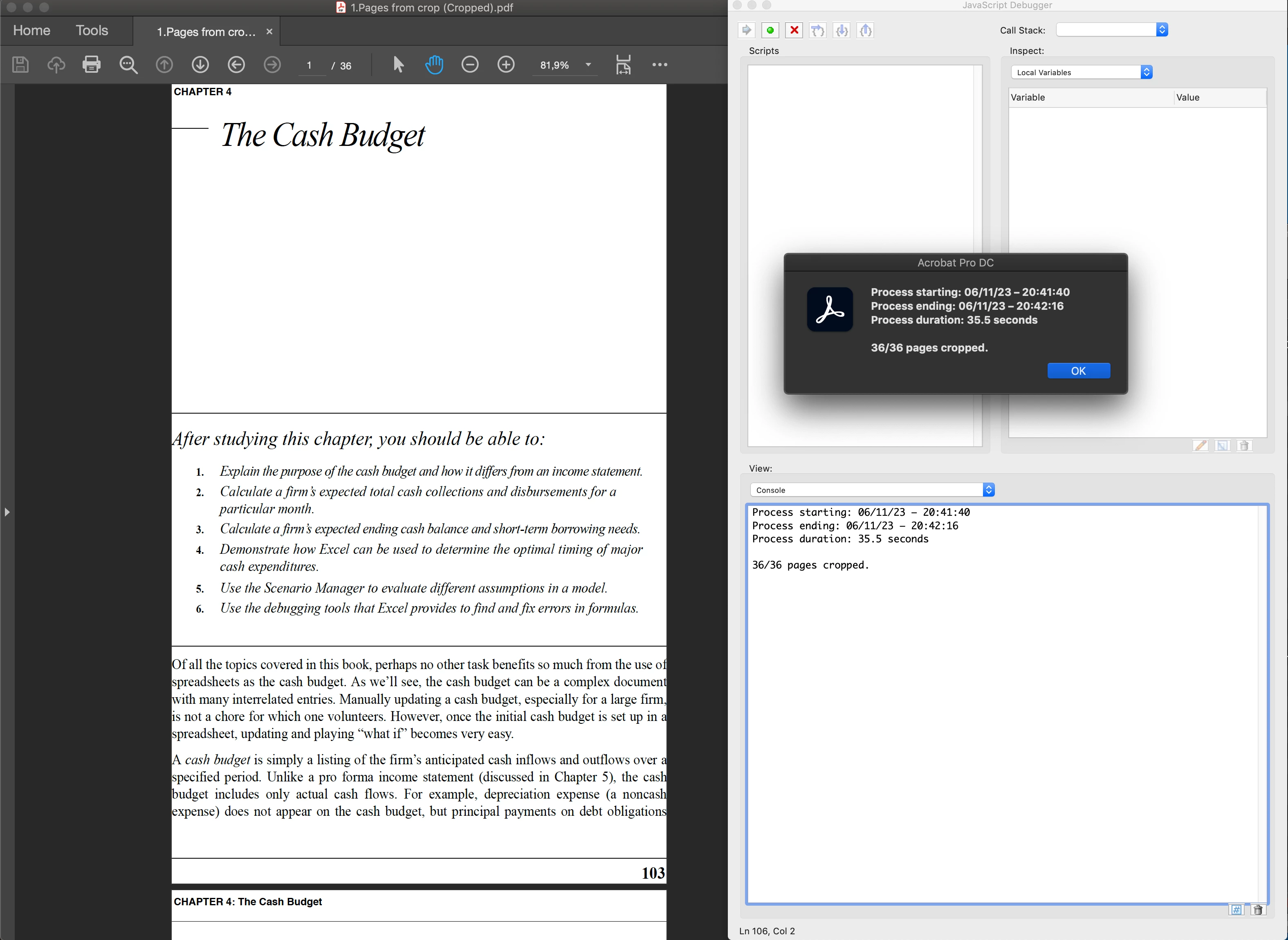
Task: Go to next page arrow icon
Action: click(200, 64)
